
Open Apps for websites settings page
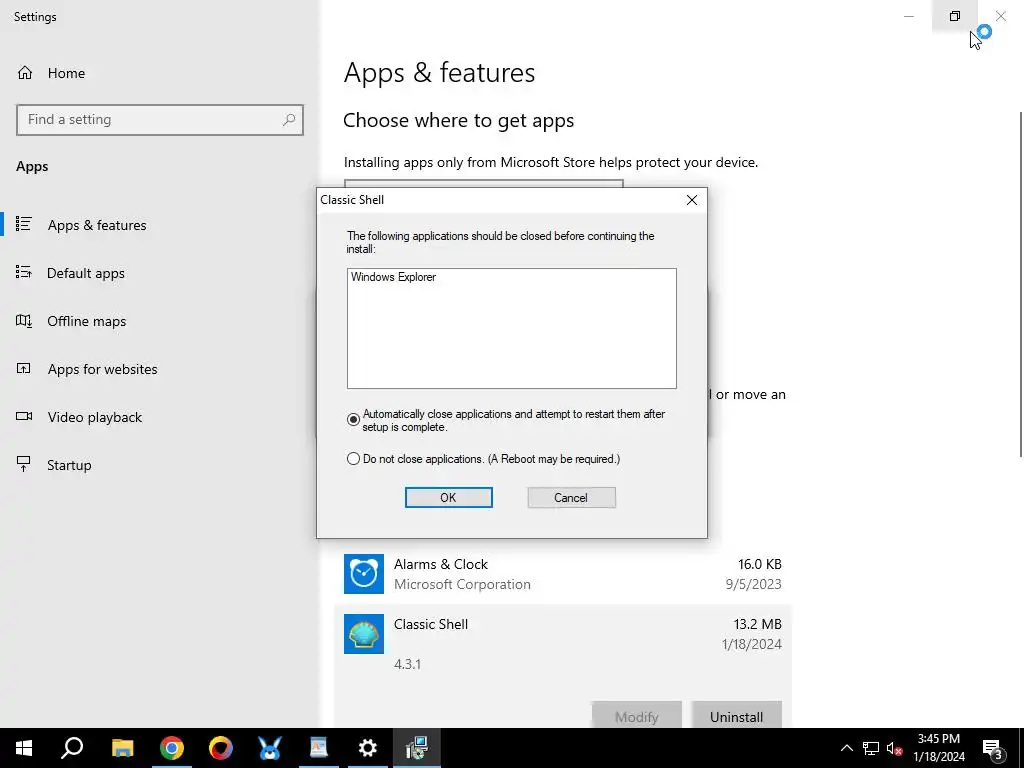click(103, 369)
